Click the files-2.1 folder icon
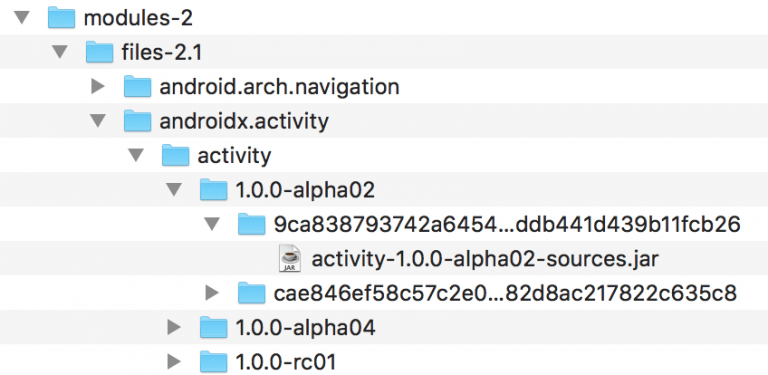This screenshot has width=768, height=375. (99, 52)
